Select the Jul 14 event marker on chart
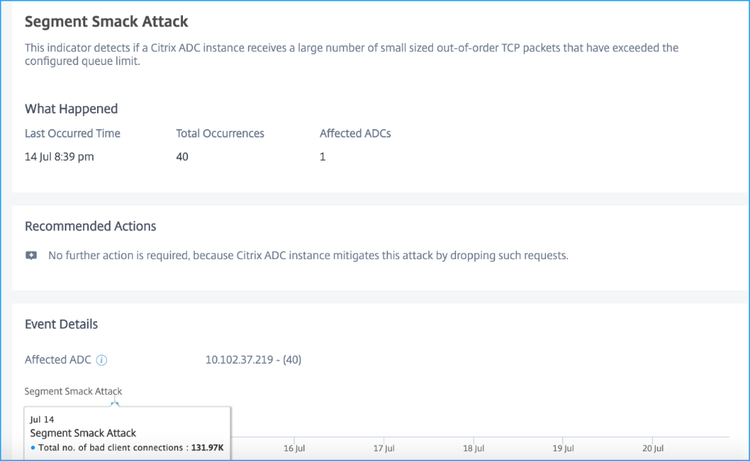750x461 pixels. pos(114,404)
